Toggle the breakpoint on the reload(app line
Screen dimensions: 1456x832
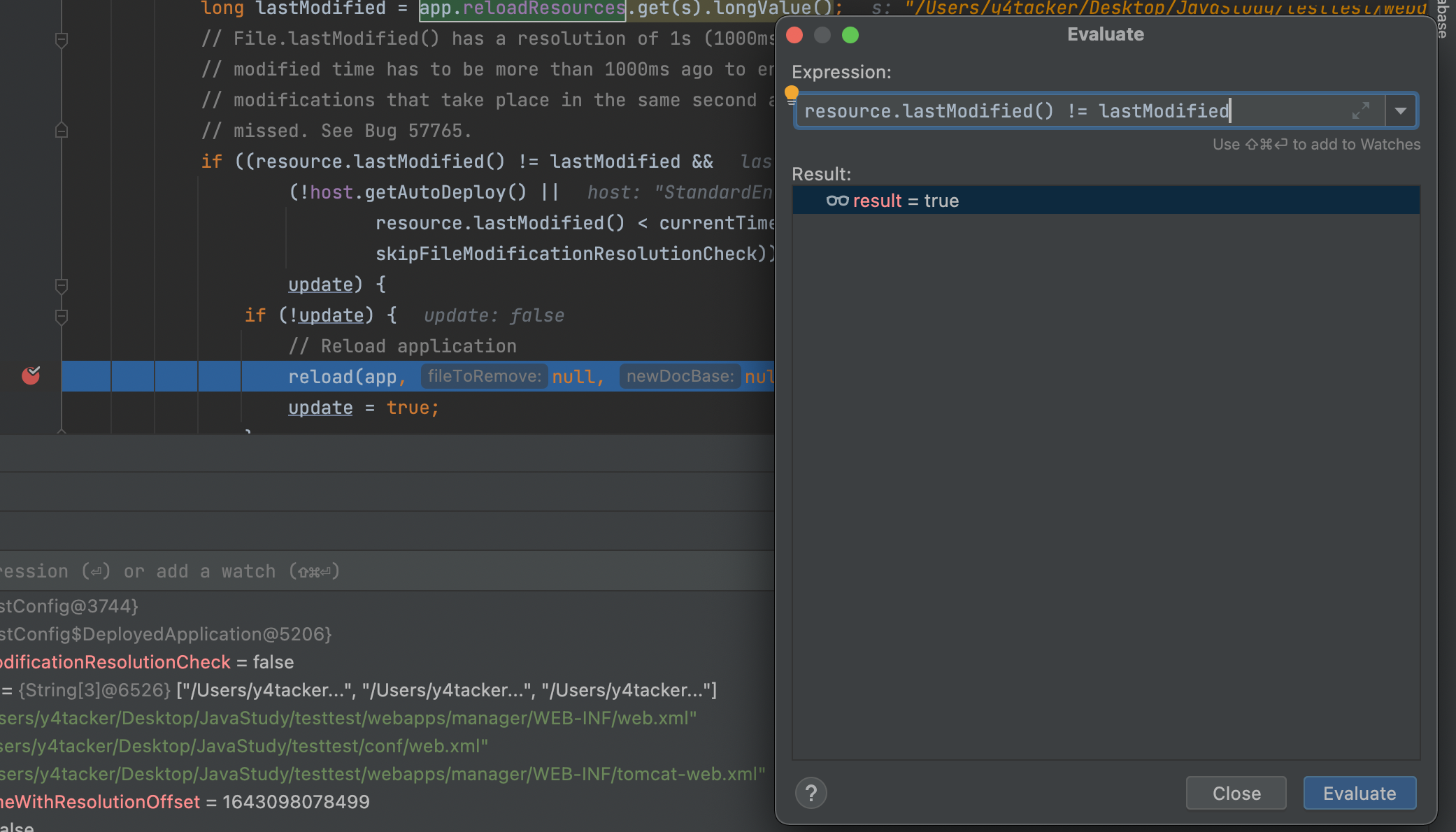tap(31, 376)
